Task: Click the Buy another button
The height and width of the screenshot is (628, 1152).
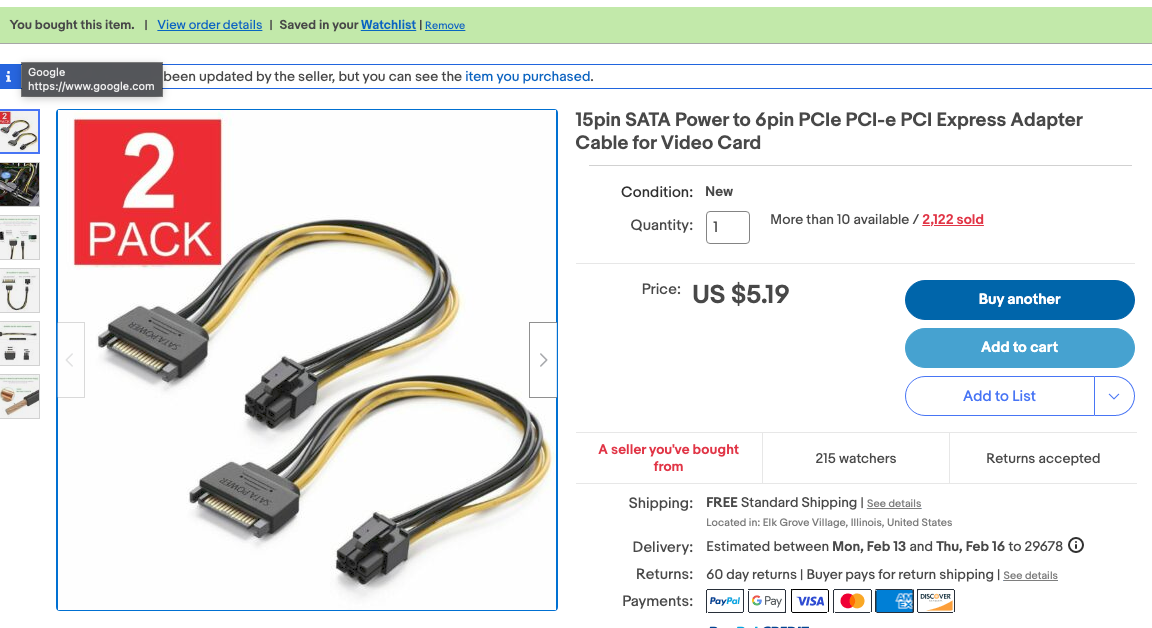Action: (1019, 299)
